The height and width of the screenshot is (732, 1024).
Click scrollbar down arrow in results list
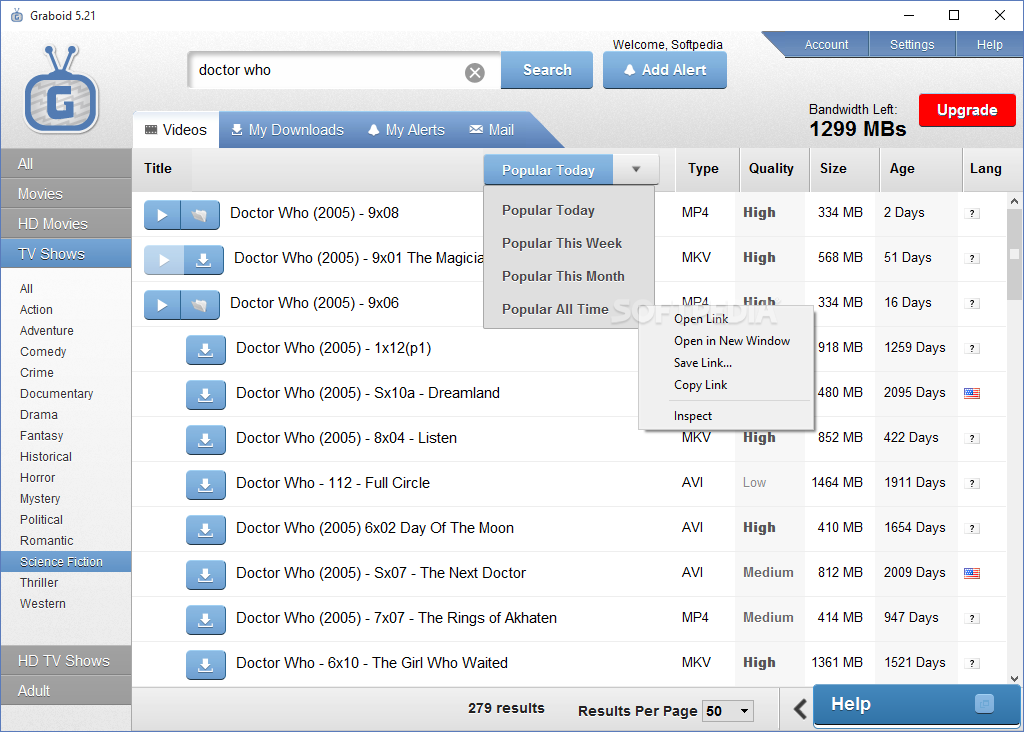[x=1014, y=678]
